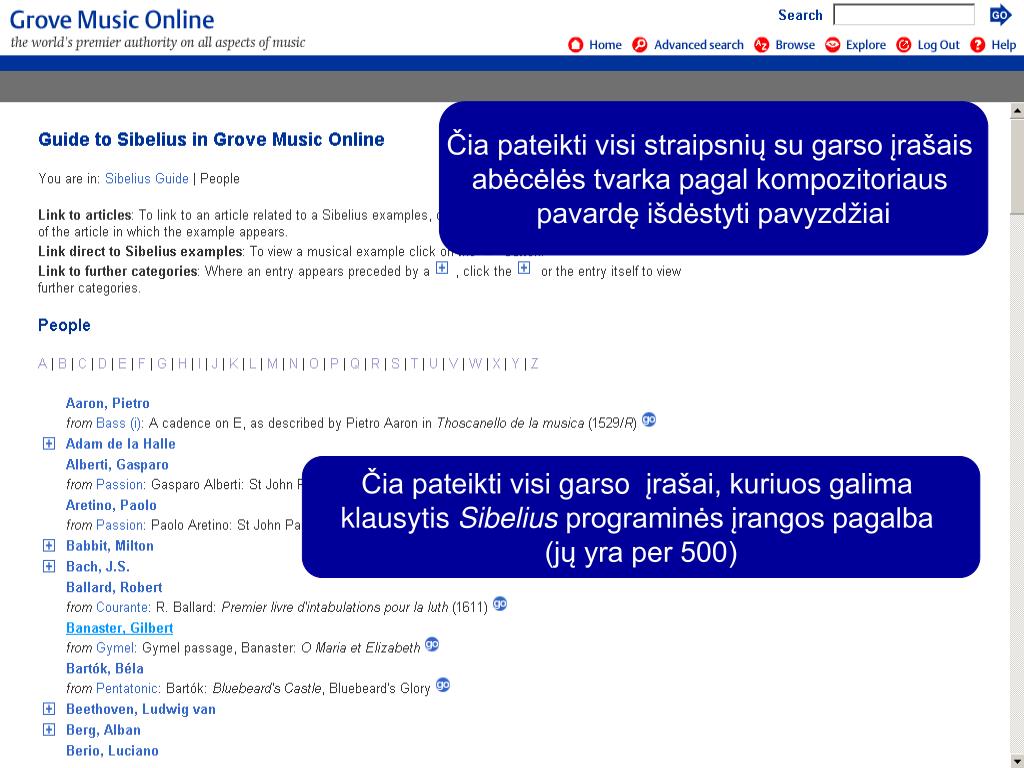Viewport: 1024px width, 768px height.
Task: Expand the Adam de la Halle entry
Action: point(49,444)
